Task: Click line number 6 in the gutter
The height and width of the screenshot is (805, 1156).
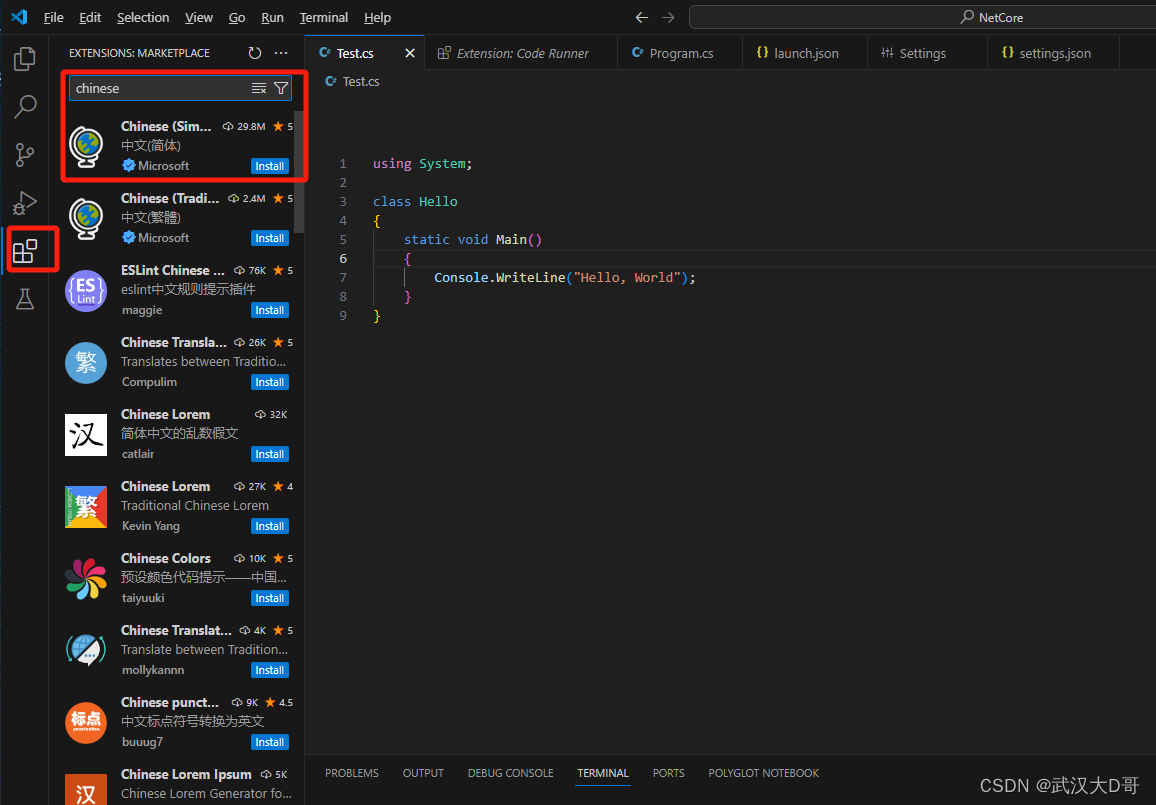Action: (x=343, y=259)
